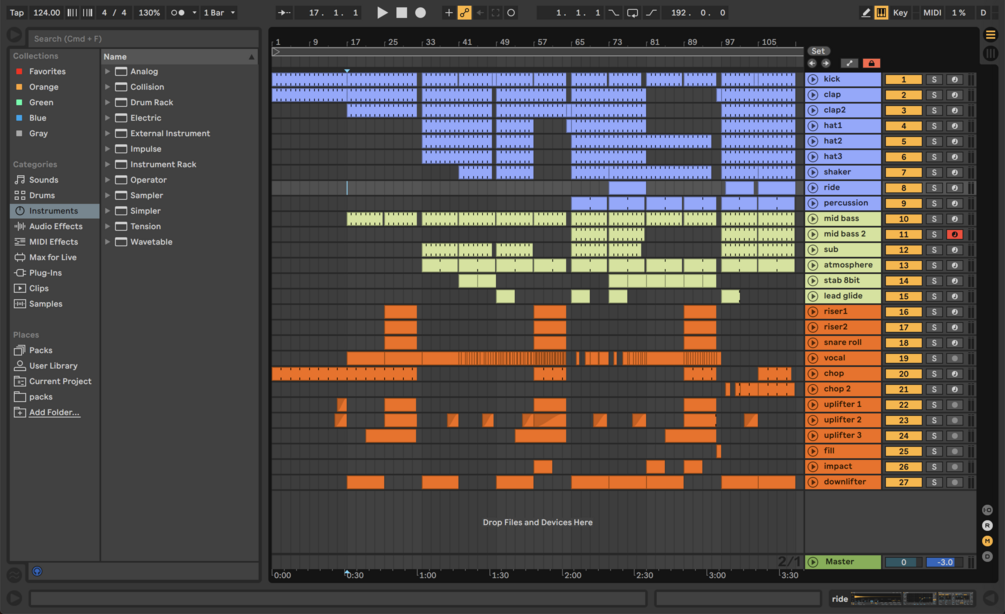This screenshot has width=1005, height=614.
Task: Open the 1 Bar quantization dropdown
Action: point(219,12)
